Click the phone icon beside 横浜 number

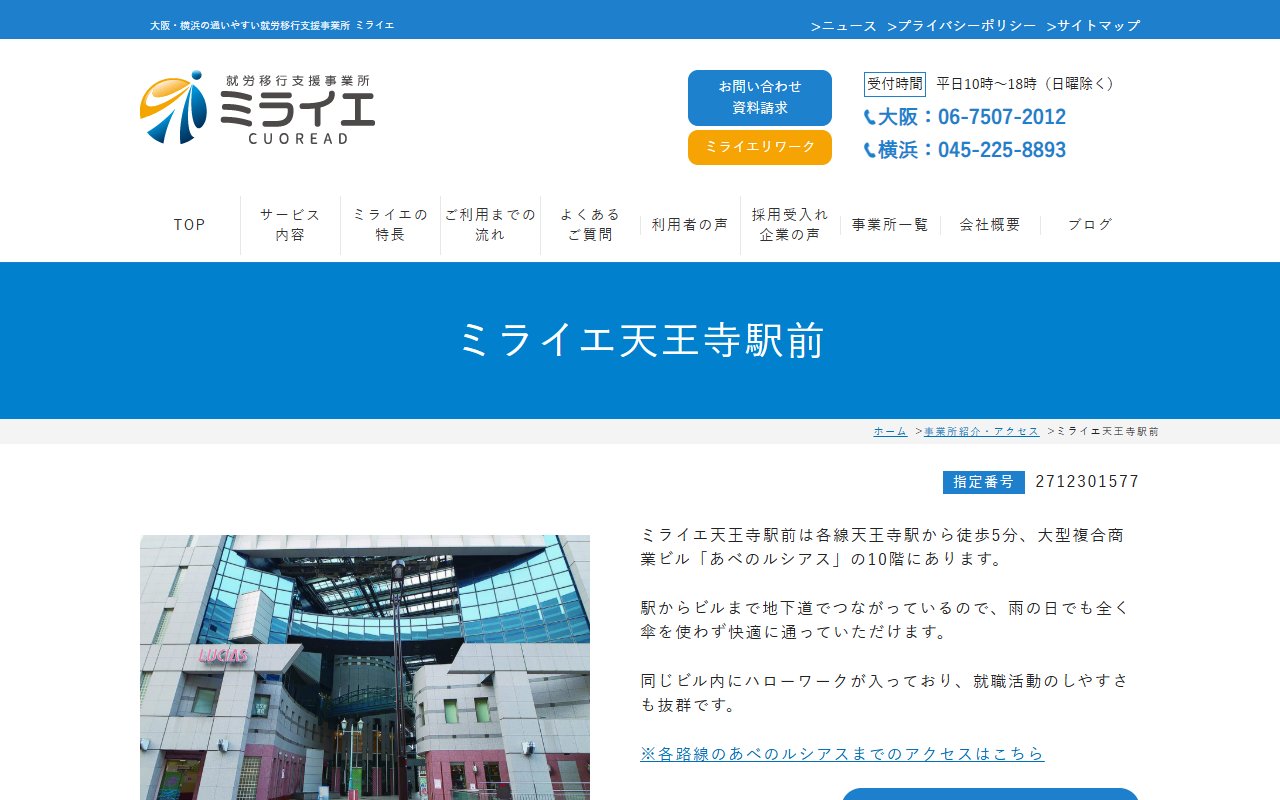point(870,151)
